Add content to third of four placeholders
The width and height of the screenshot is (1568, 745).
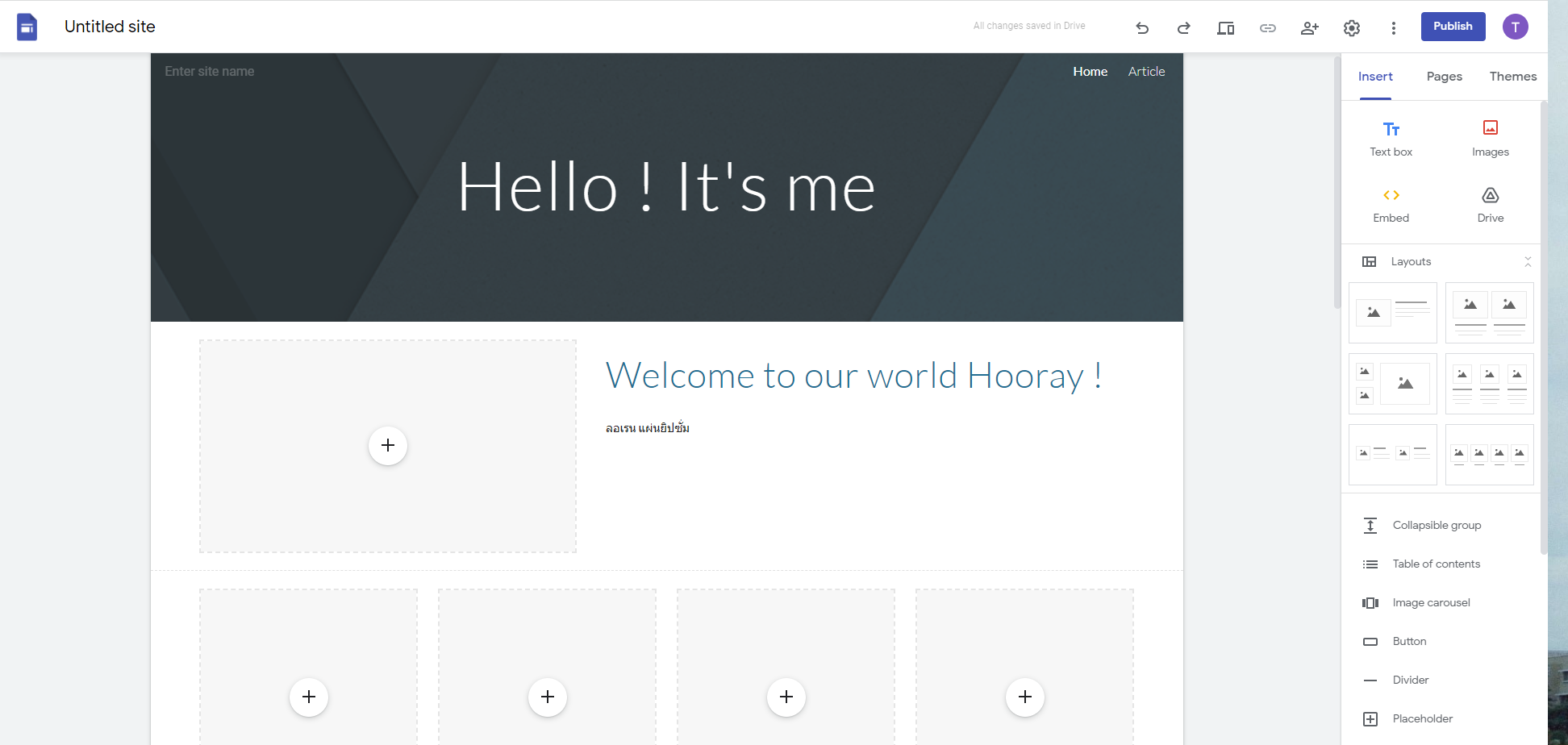pyautogui.click(x=786, y=697)
